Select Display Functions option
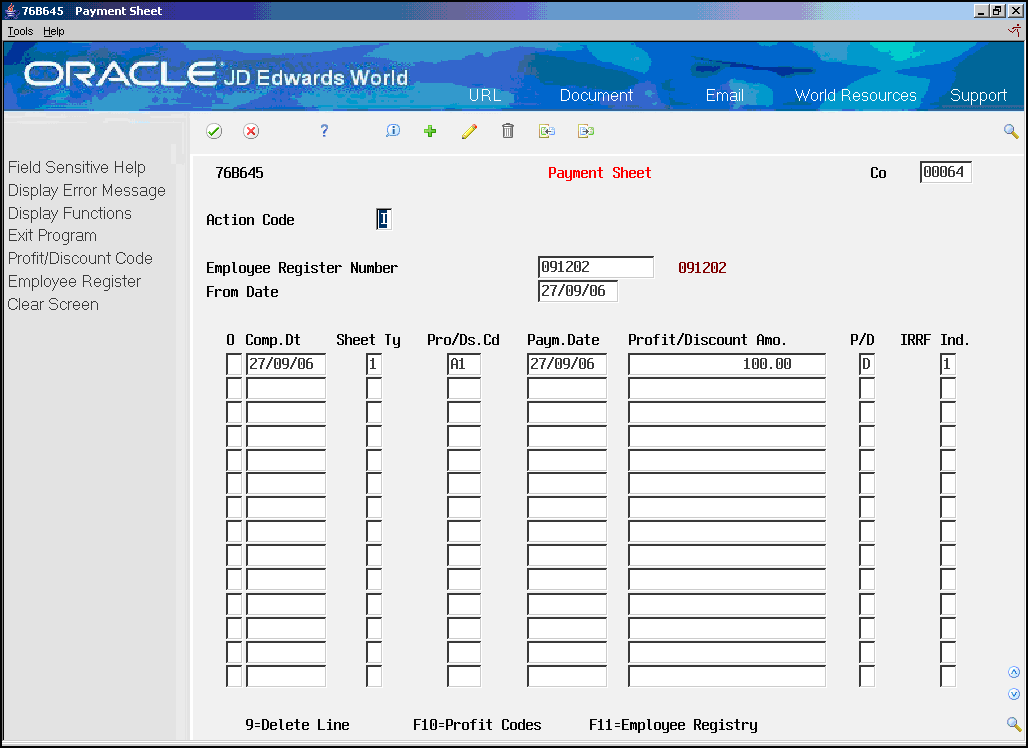The height and width of the screenshot is (748, 1028). pos(69,214)
